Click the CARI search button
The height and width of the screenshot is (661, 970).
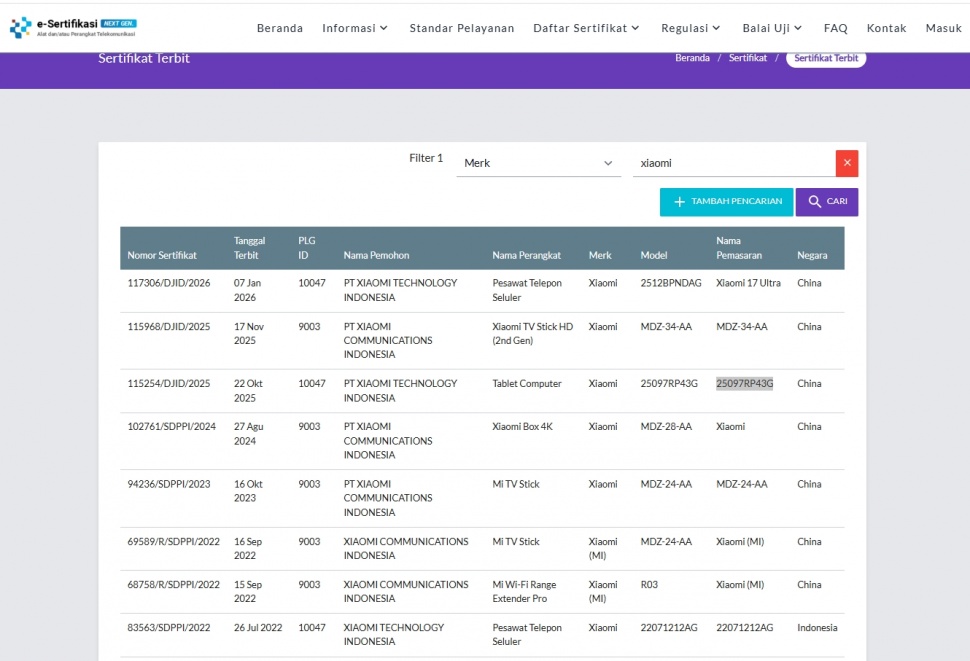[827, 202]
